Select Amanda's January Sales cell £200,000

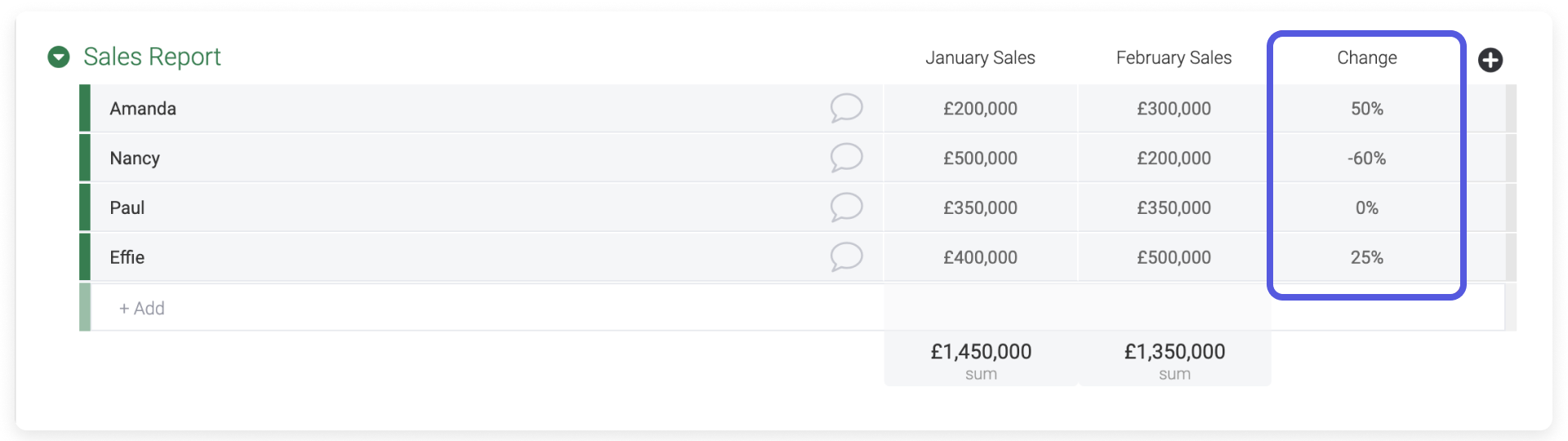click(980, 109)
